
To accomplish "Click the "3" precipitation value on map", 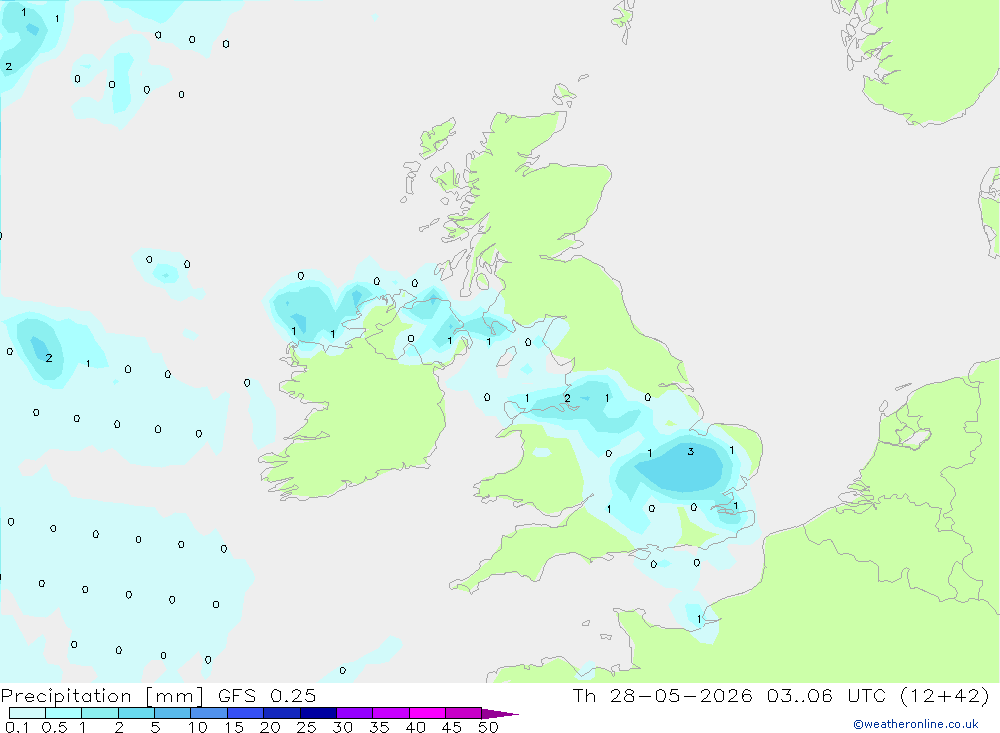I will click(x=691, y=451).
